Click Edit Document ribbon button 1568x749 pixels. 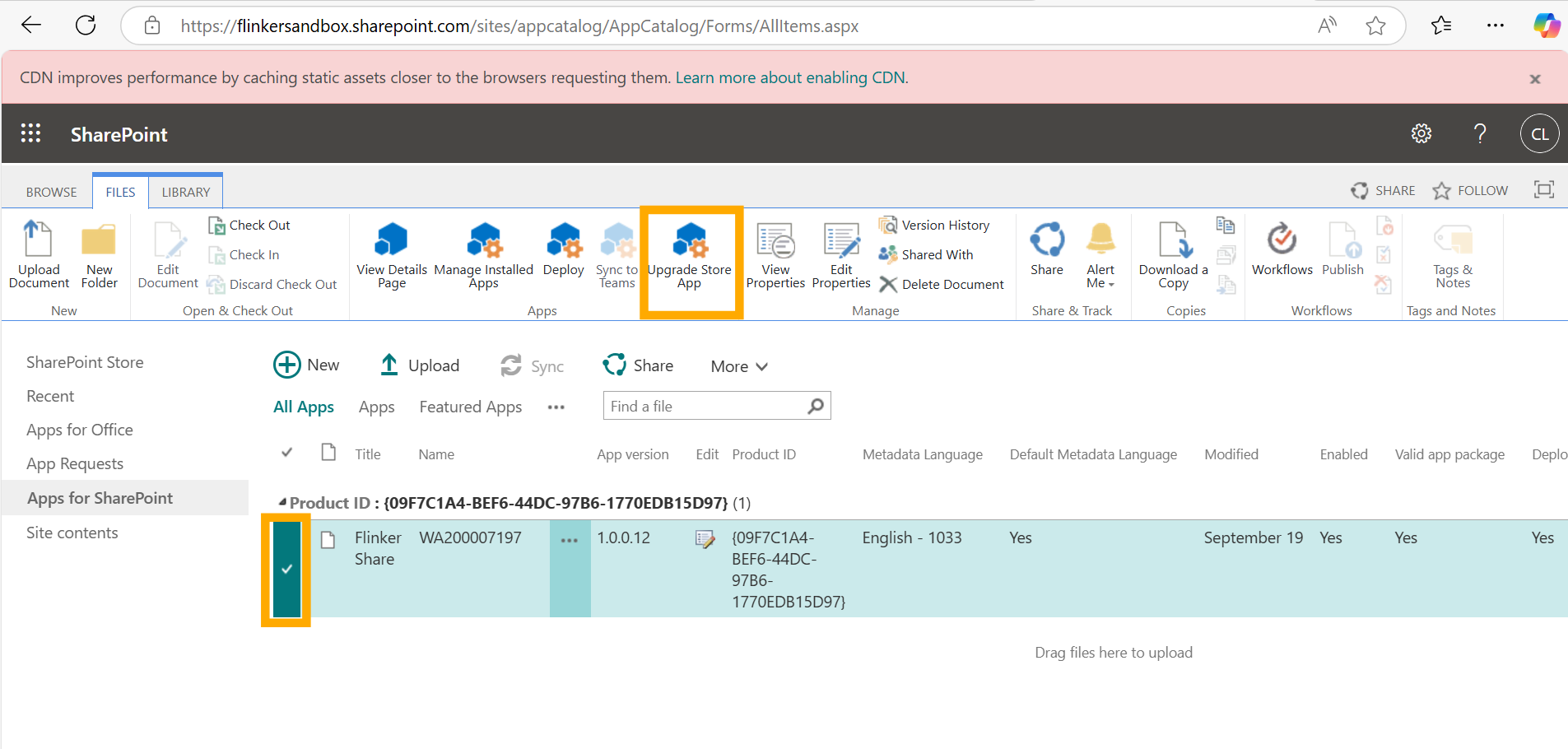(168, 254)
